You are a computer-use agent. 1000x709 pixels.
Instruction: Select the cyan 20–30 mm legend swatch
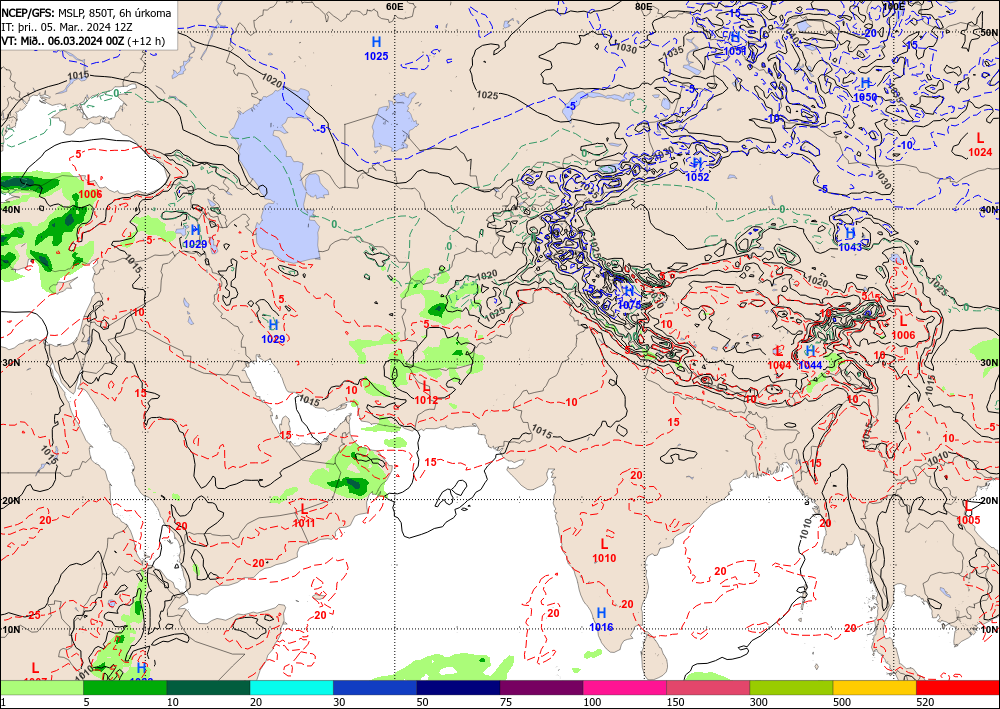pos(291,687)
